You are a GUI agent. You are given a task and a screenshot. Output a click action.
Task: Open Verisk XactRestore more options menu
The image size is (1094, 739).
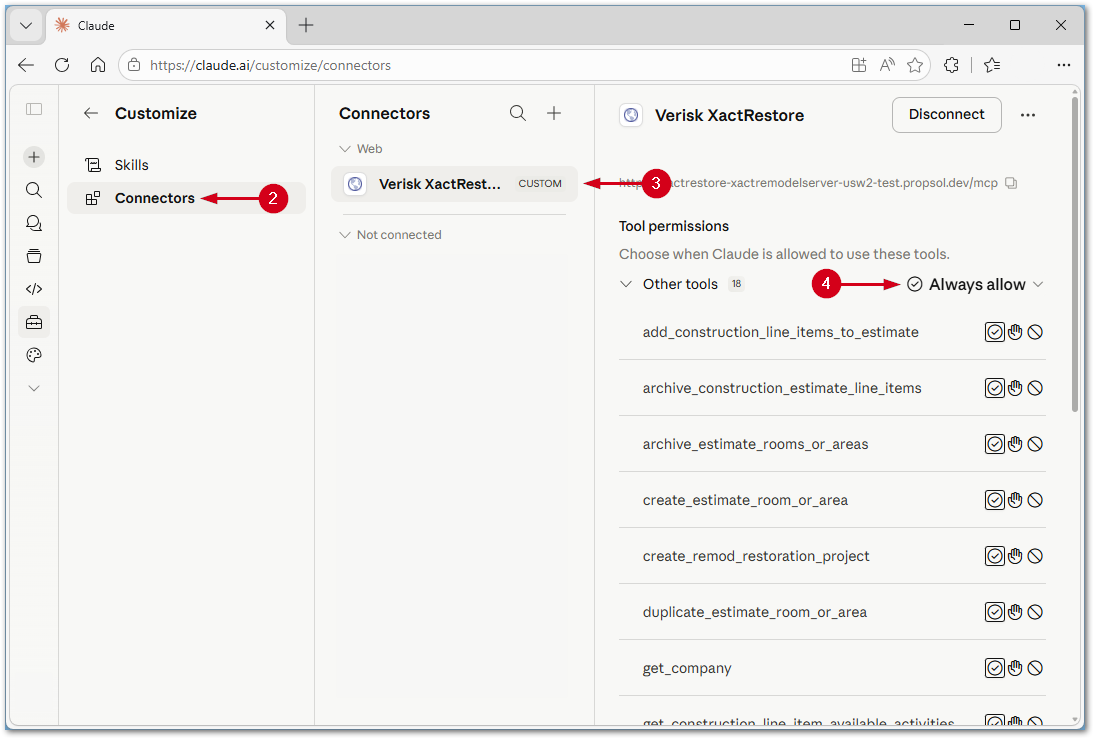1028,115
